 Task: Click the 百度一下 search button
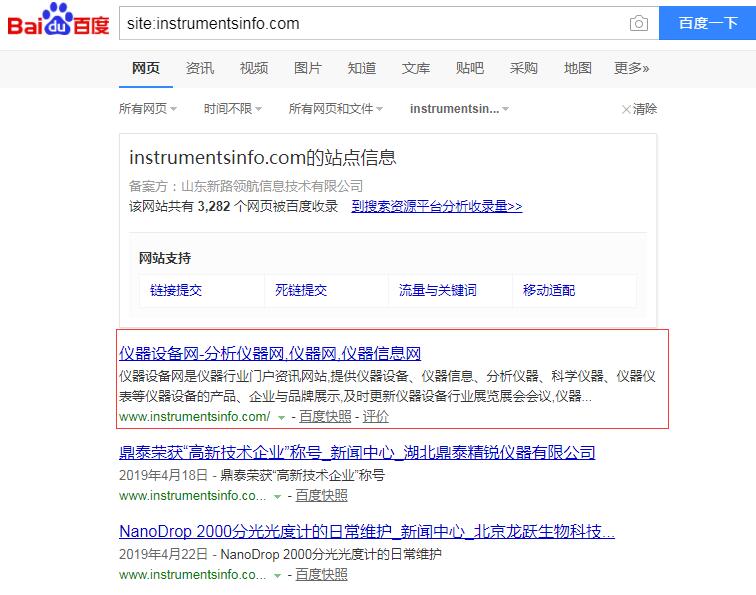point(707,23)
